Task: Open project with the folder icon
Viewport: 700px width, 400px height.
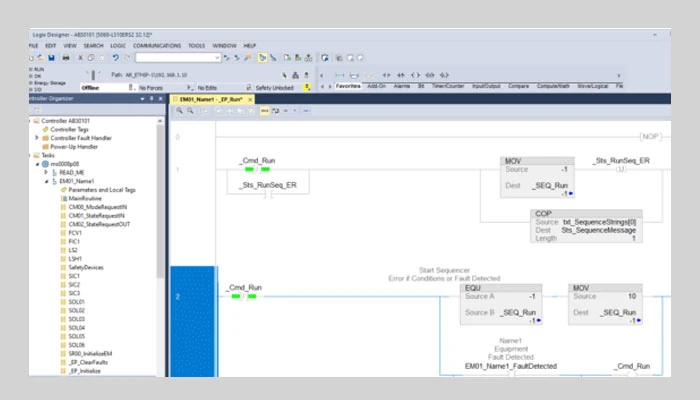Action: coord(40,58)
